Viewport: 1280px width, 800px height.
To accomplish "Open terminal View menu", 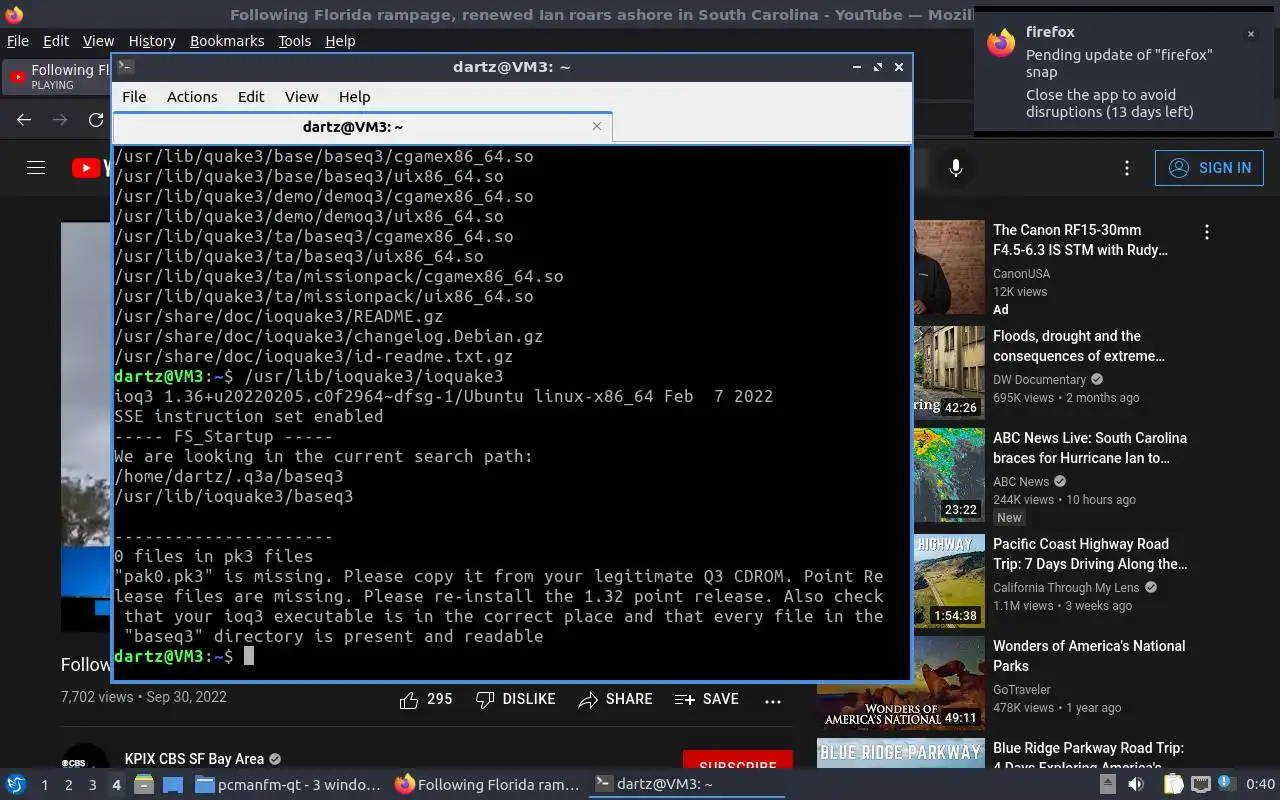I will 301,97.
